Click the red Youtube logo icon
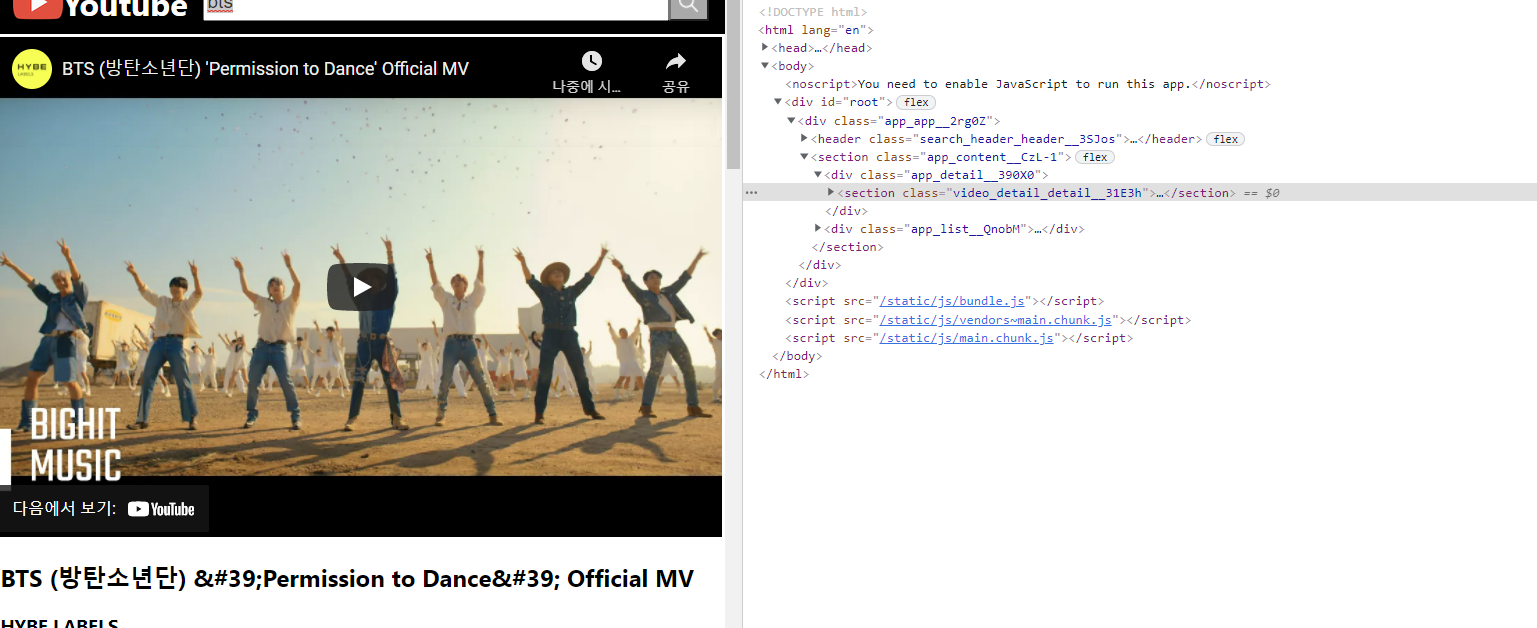1537x628 pixels. pos(37,7)
